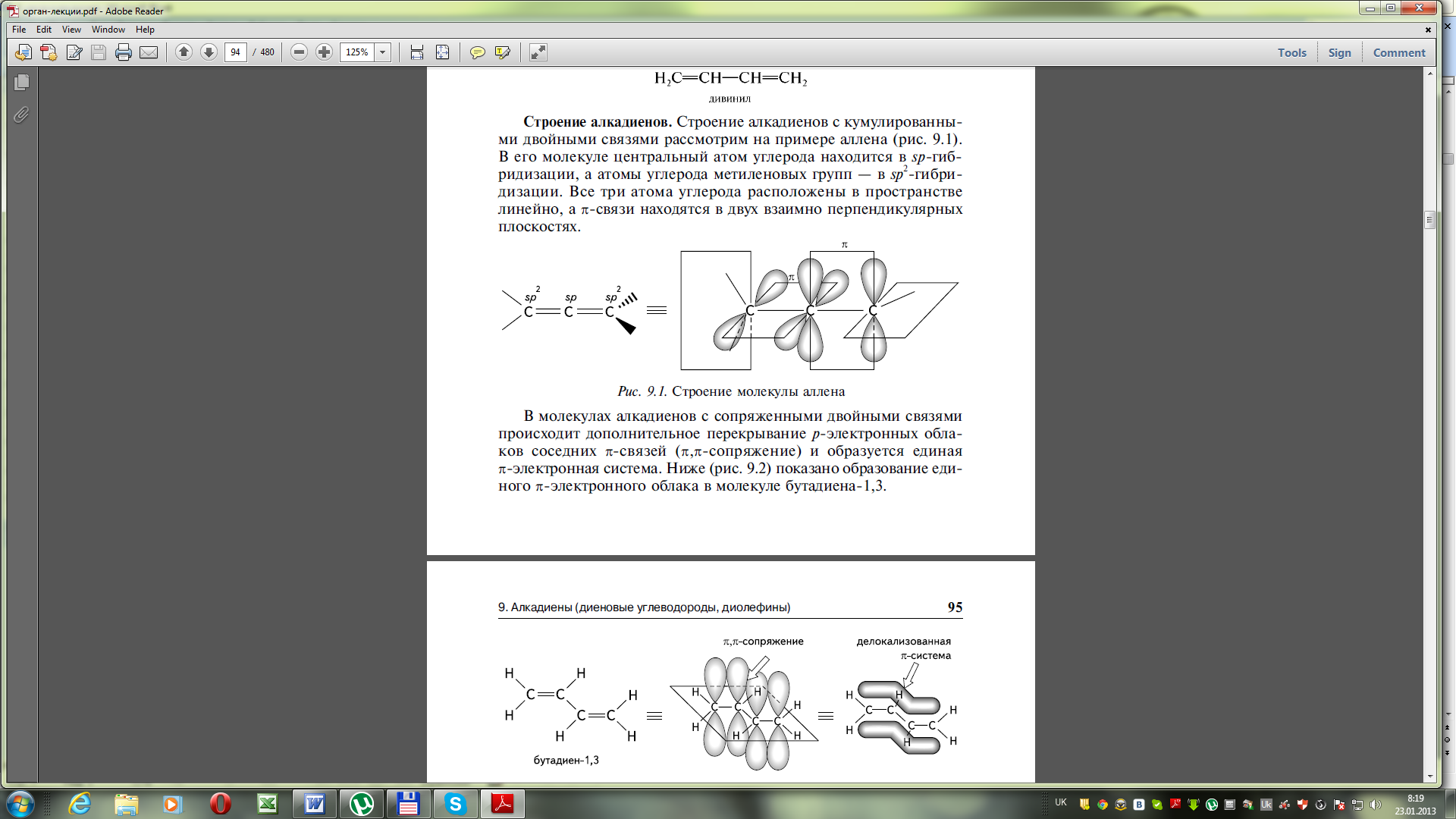Switch to Skype in the taskbar

(456, 804)
